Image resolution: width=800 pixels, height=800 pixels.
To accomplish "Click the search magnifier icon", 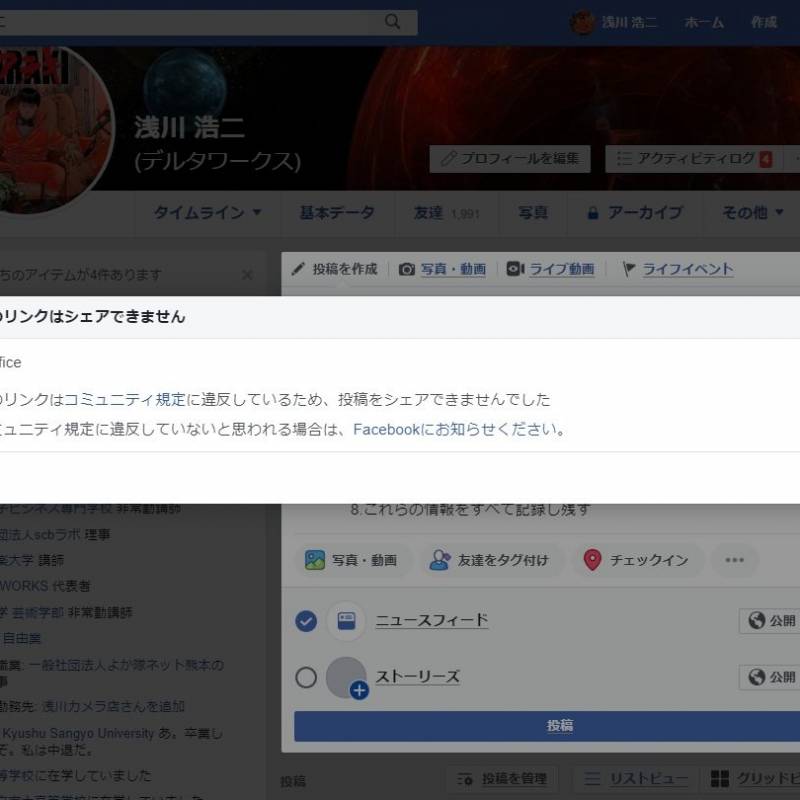I will click(x=392, y=22).
